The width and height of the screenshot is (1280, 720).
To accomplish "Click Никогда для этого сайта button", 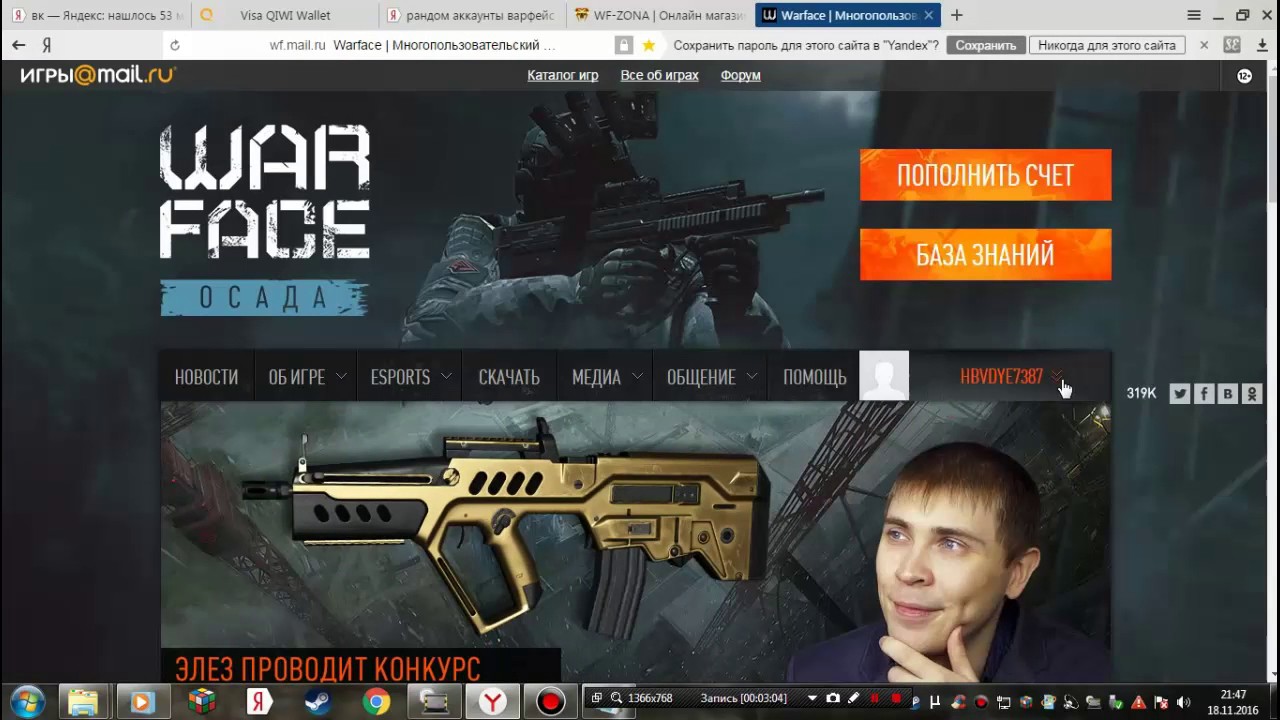I will tap(1107, 45).
